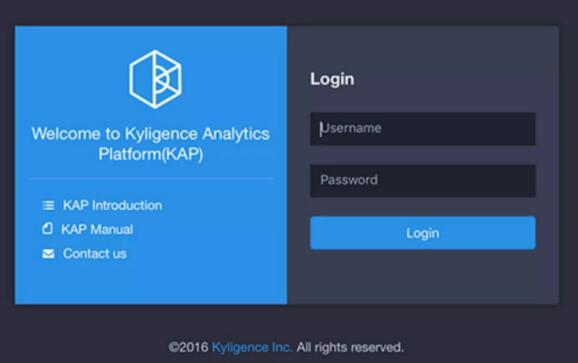Click the Kyligence hexagon logo
The image size is (578, 363).
pos(155,79)
